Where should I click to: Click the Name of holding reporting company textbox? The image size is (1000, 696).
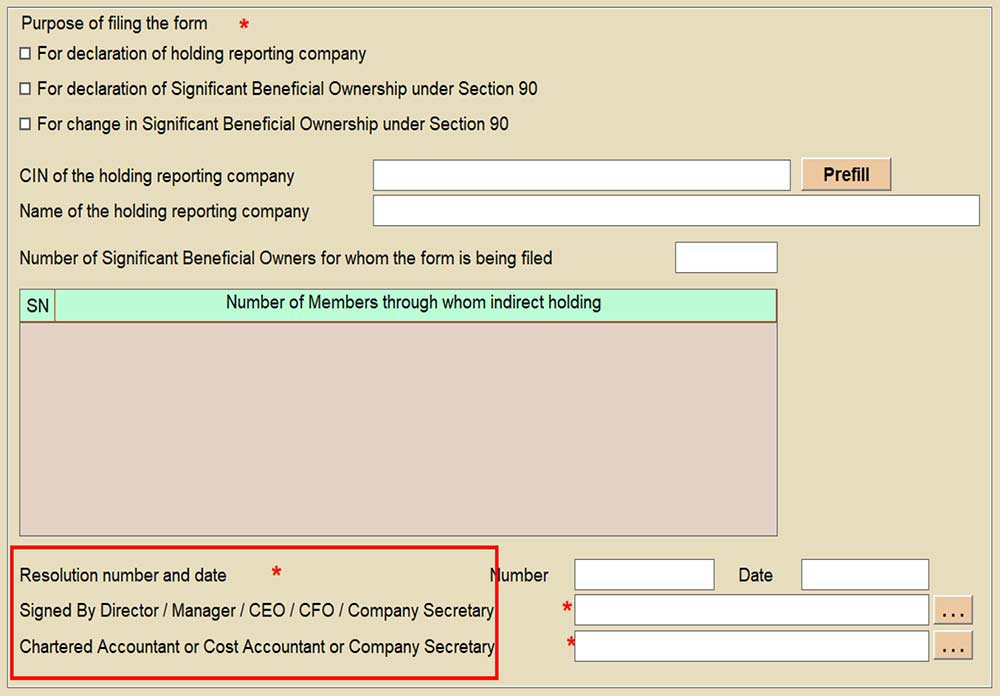point(676,211)
